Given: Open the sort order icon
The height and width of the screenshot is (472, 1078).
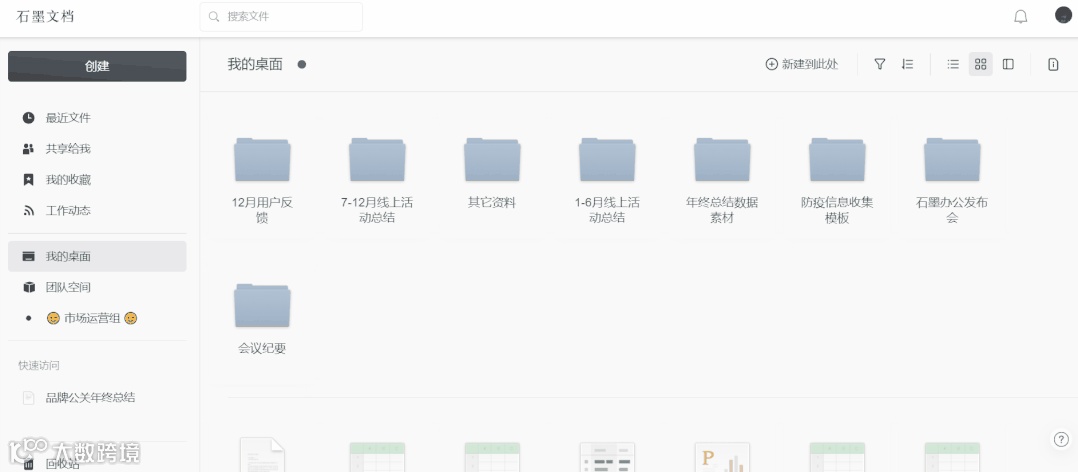Looking at the screenshot, I should click(x=908, y=64).
